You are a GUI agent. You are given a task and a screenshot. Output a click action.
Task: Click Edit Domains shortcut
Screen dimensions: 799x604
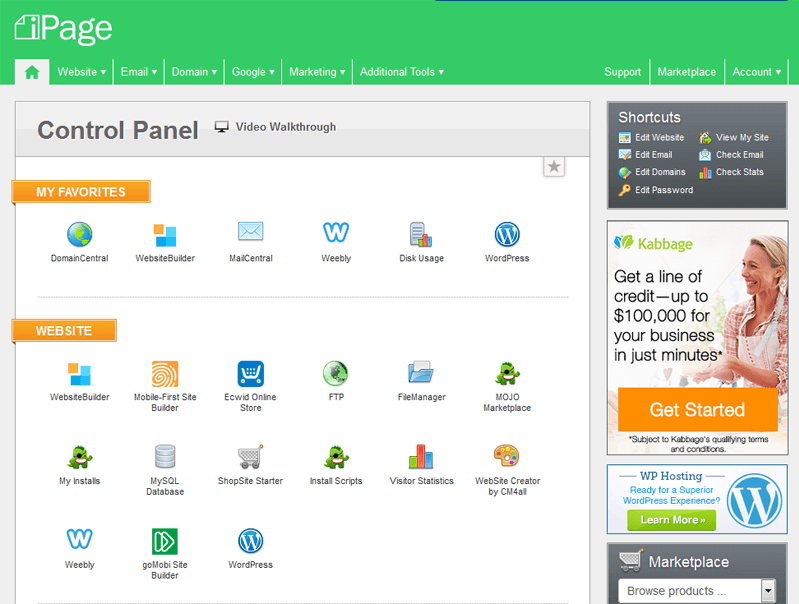pos(652,172)
